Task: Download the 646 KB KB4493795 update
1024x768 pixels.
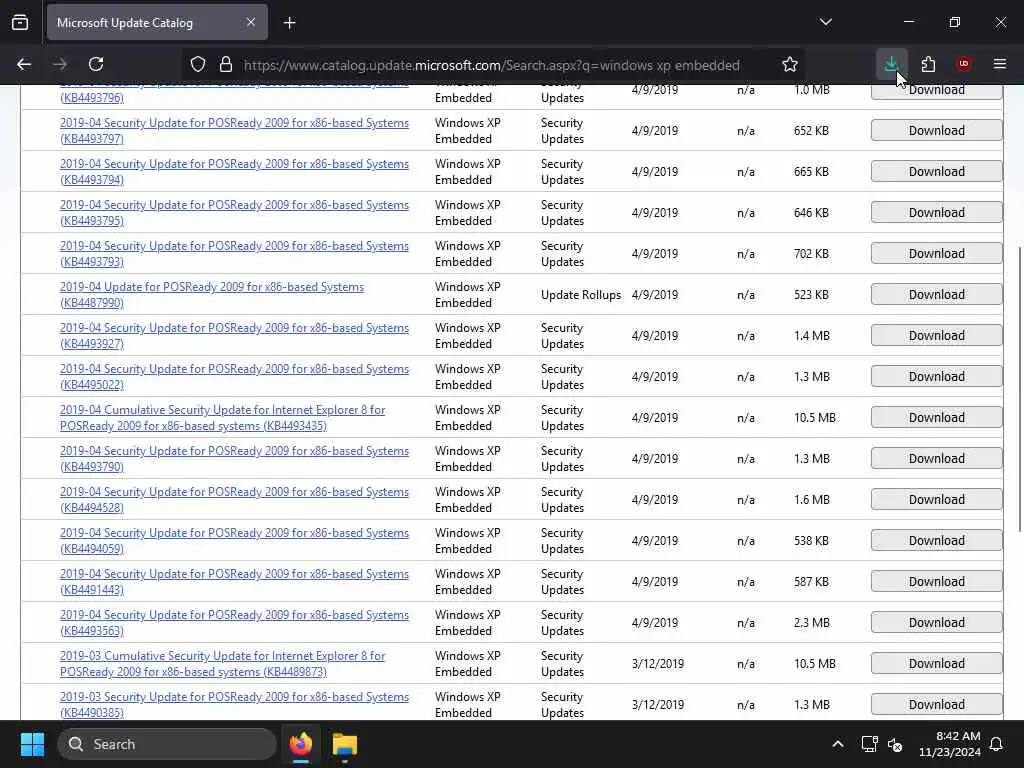Action: click(x=936, y=213)
